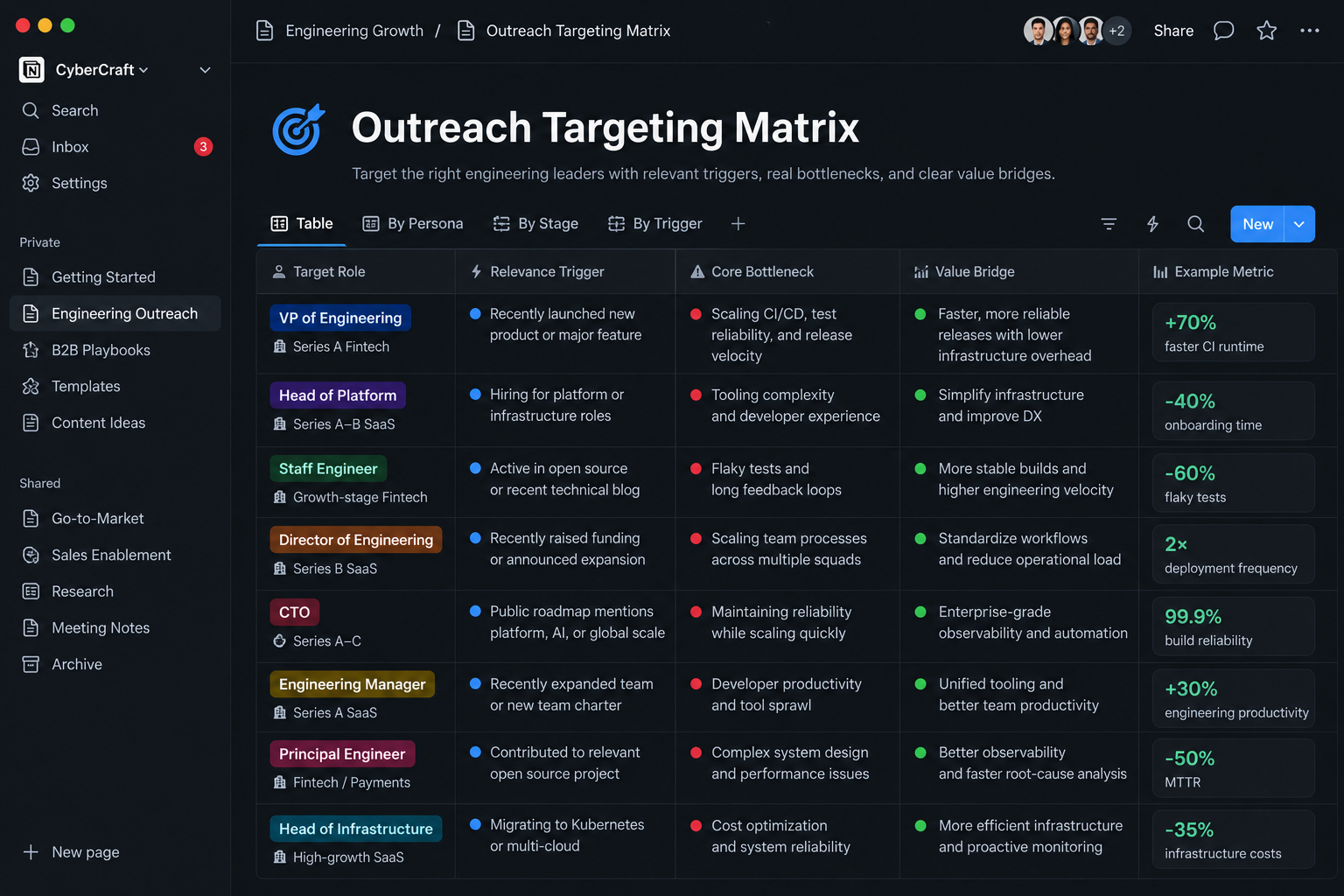
Task: Click the filter icon in the table toolbar
Action: [x=1109, y=224]
